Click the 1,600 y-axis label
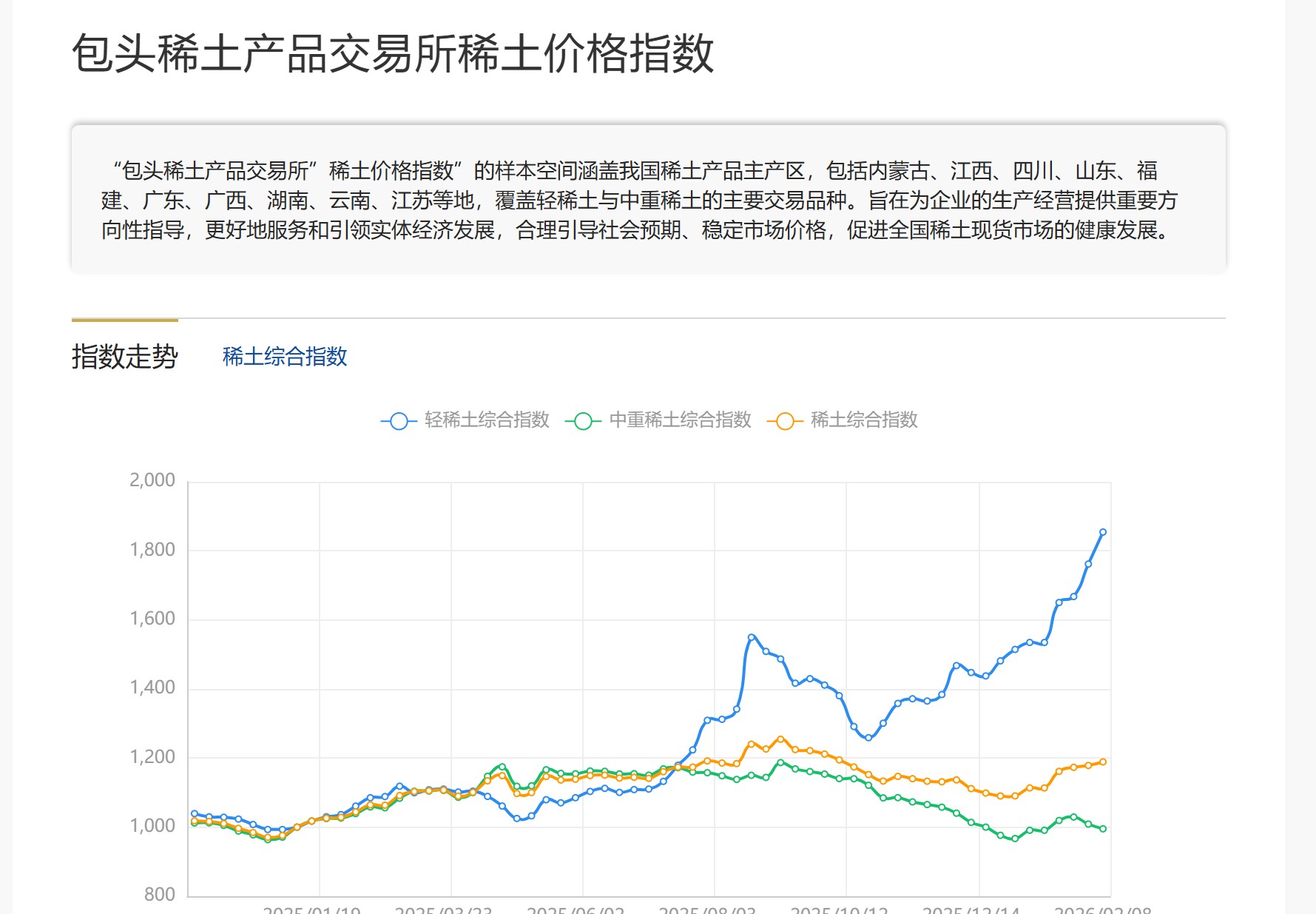The height and width of the screenshot is (914, 1316). pyautogui.click(x=152, y=619)
